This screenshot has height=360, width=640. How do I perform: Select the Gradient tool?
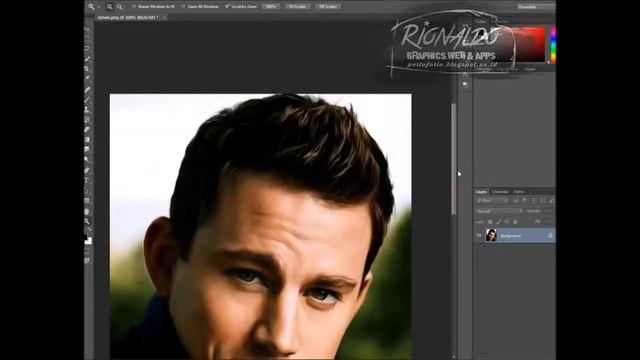point(88,140)
